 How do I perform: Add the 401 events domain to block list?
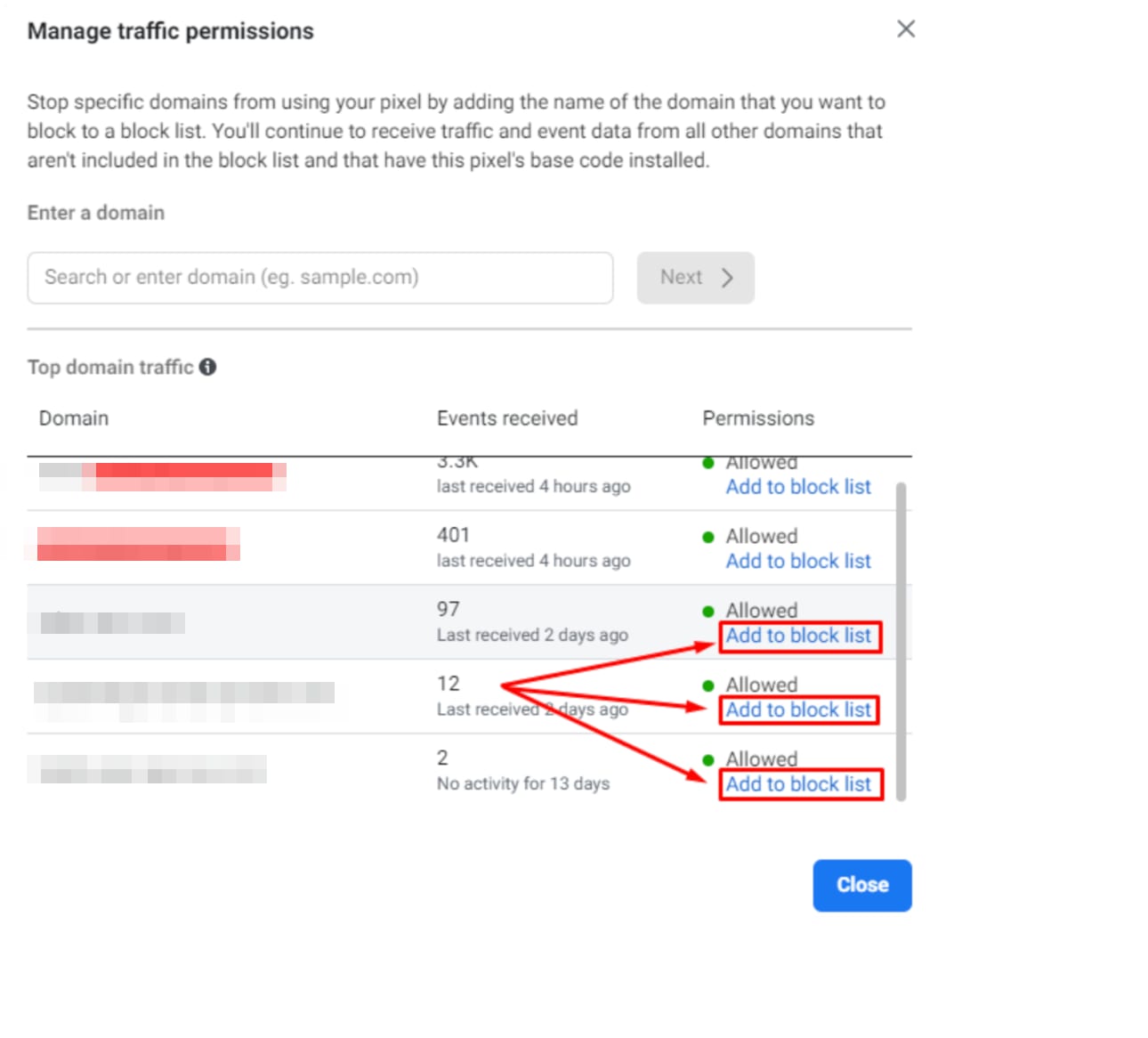(798, 561)
